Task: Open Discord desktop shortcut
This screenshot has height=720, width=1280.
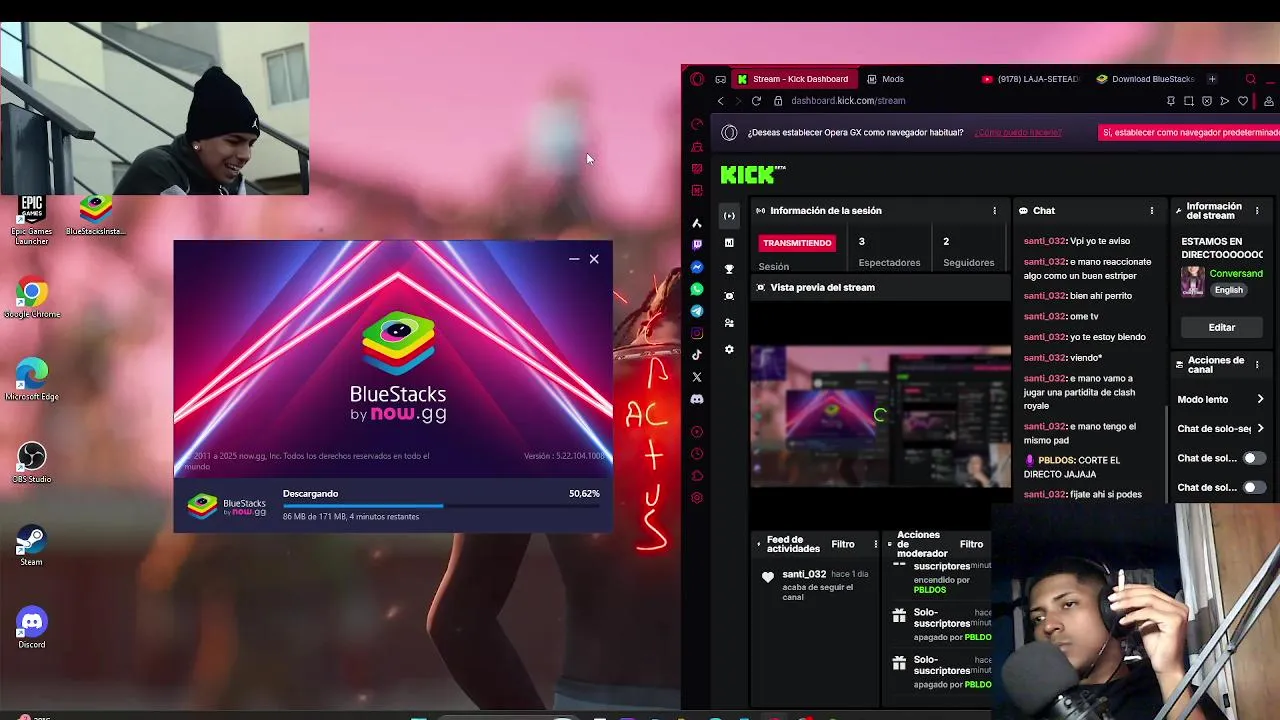Action: pos(32,628)
